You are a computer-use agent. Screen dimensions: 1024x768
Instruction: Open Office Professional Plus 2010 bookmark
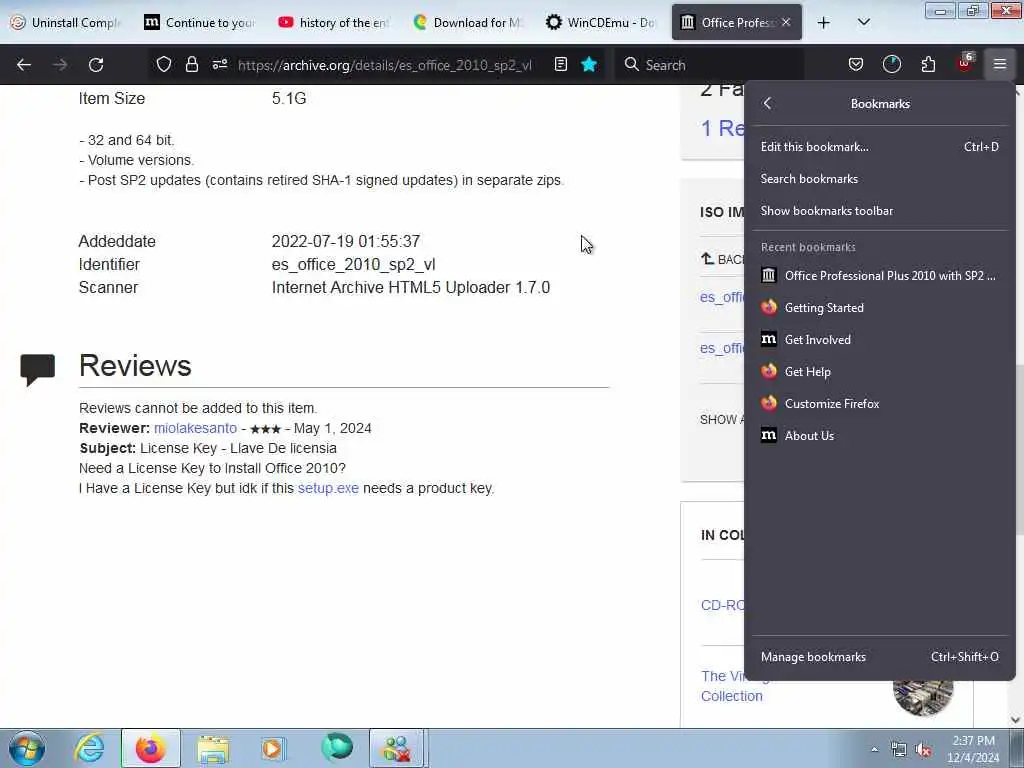tap(880, 276)
